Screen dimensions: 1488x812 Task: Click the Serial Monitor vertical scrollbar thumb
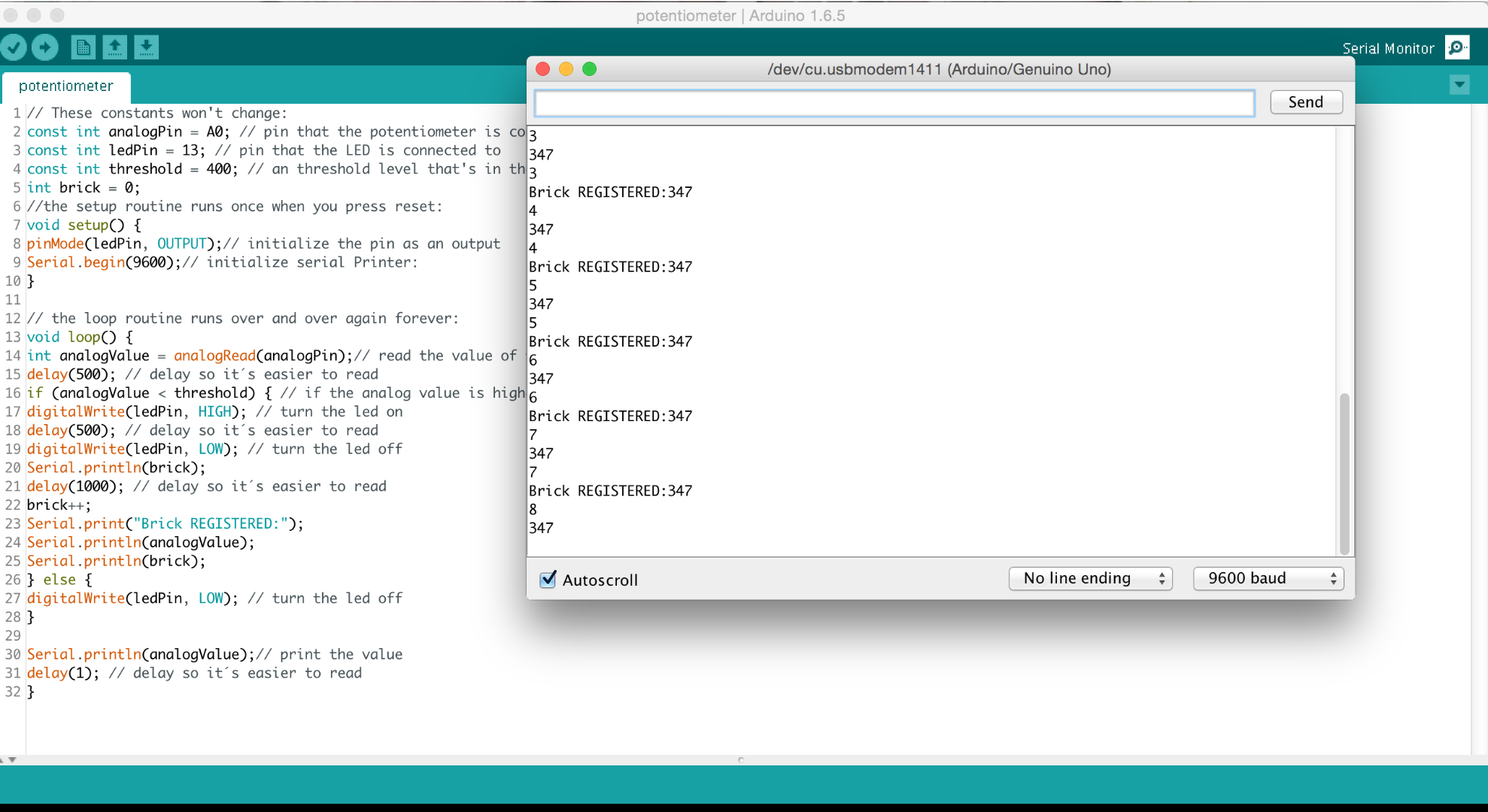(1344, 473)
